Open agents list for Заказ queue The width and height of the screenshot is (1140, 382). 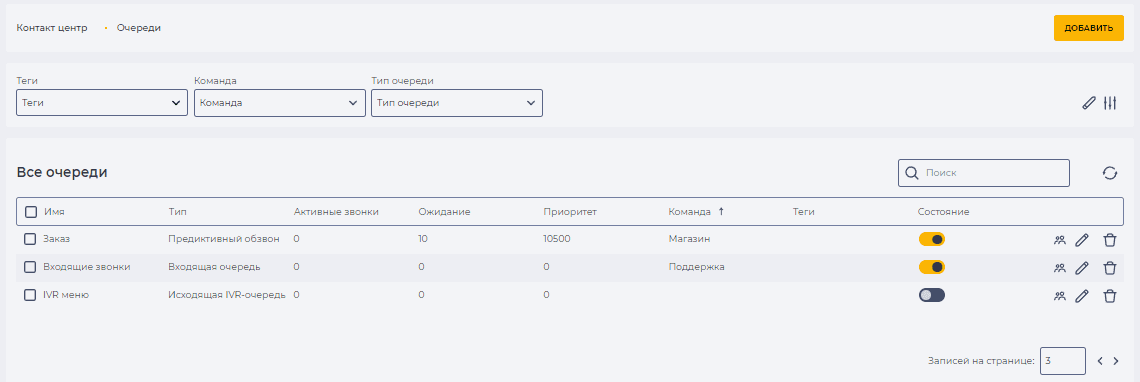[x=1059, y=239]
